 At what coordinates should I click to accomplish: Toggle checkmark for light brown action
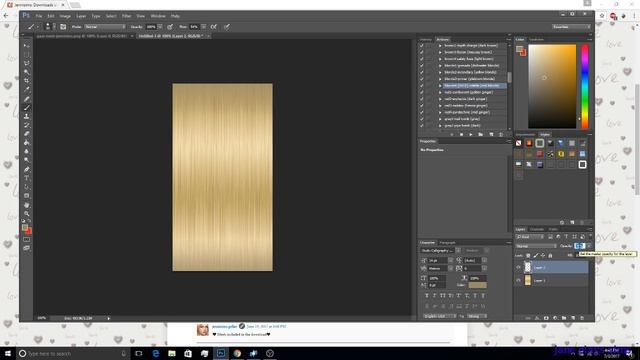pyautogui.click(x=422, y=59)
